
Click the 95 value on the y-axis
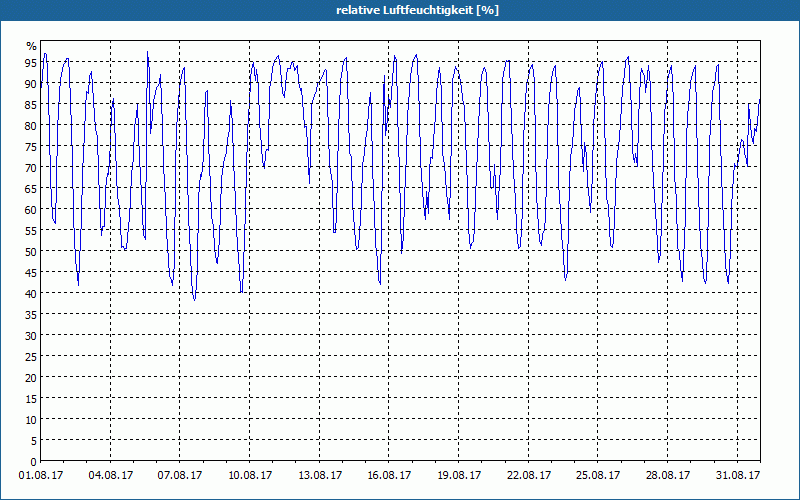click(31, 62)
